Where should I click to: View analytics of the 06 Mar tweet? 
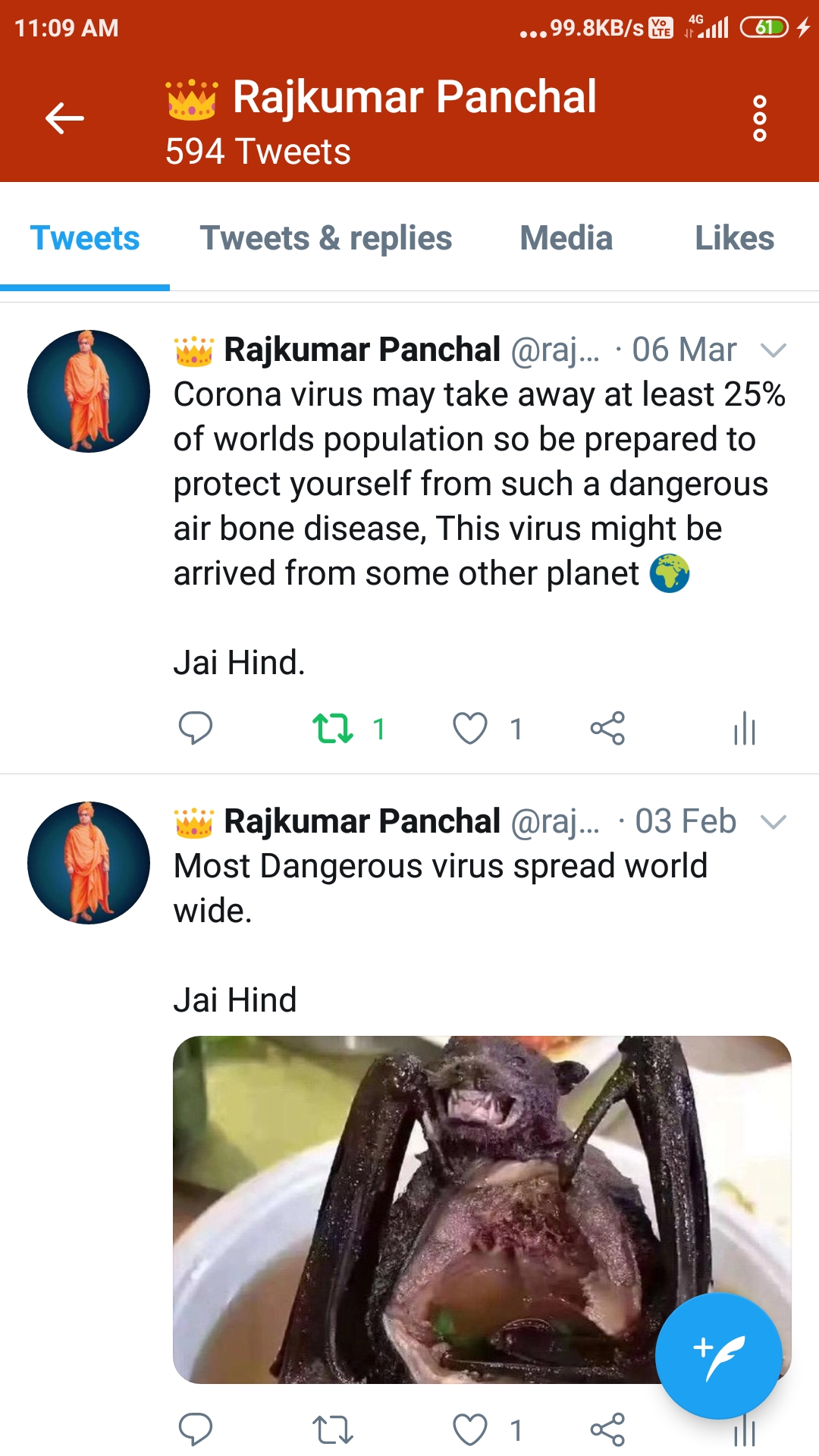pyautogui.click(x=745, y=729)
